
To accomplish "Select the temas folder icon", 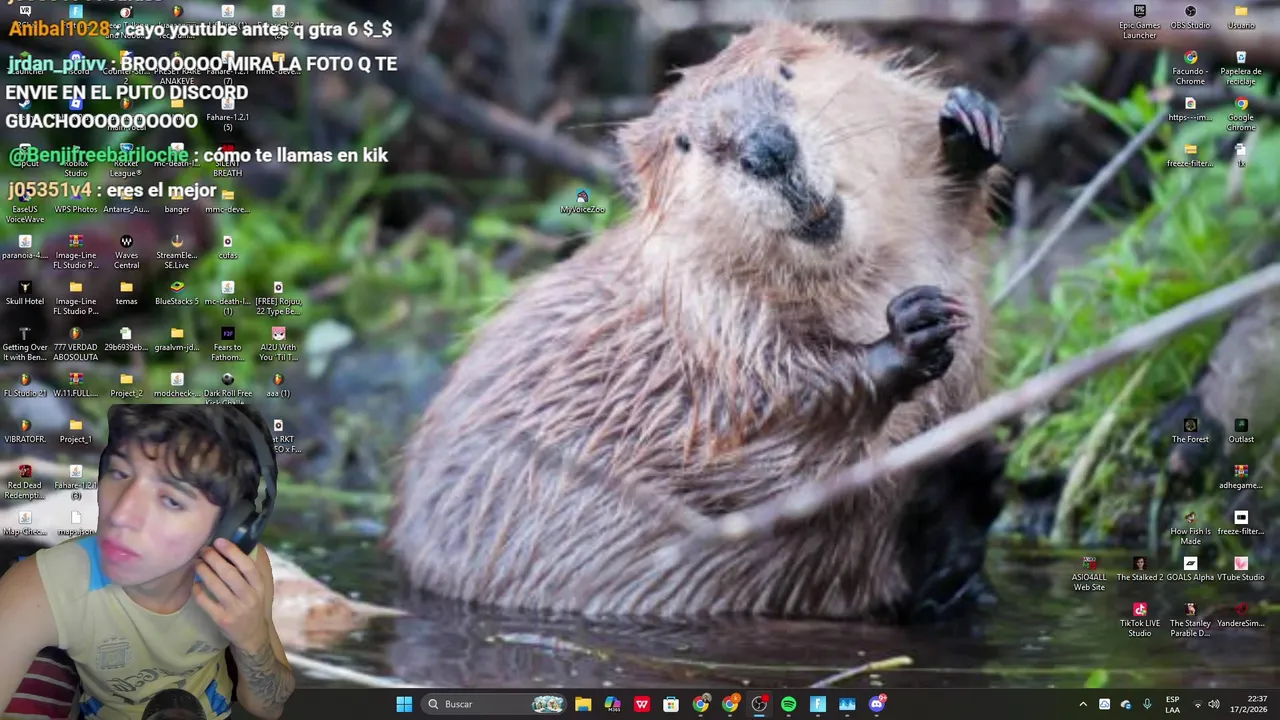I will (126, 292).
